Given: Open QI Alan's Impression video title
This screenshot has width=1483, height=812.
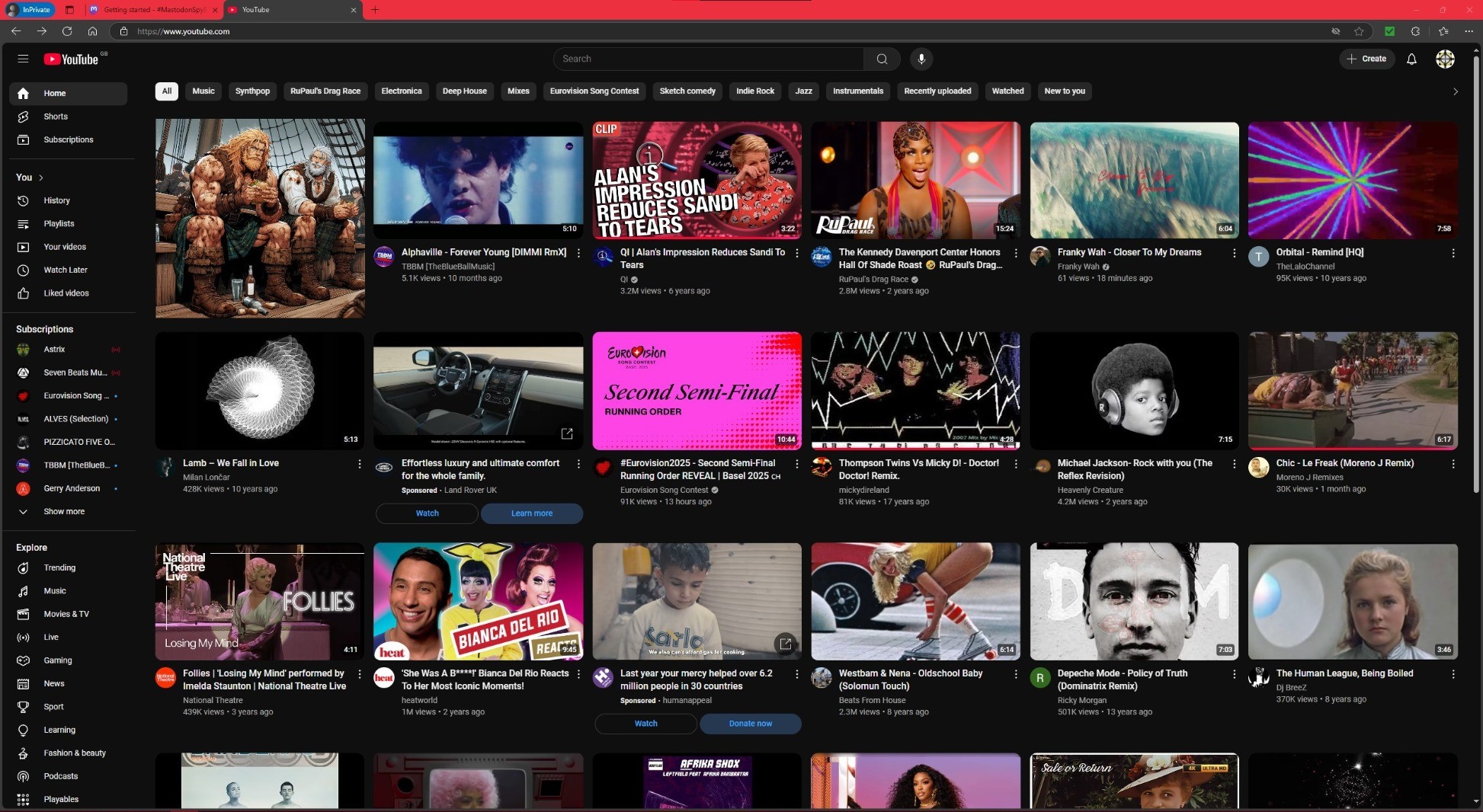Looking at the screenshot, I should pyautogui.click(x=703, y=258).
